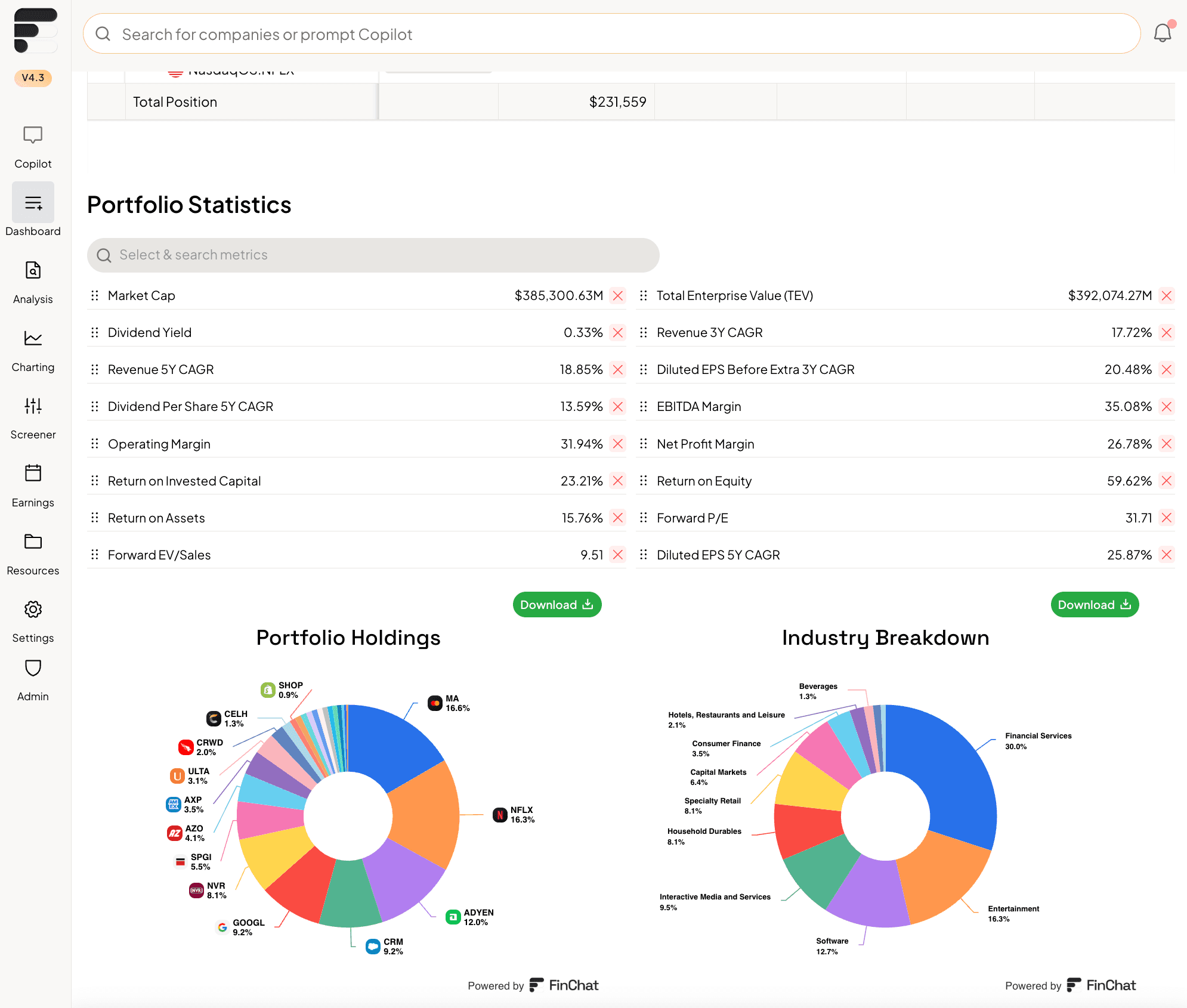Open the Screener sidebar icon
Viewport: 1187px width, 1008px height.
tap(33, 406)
